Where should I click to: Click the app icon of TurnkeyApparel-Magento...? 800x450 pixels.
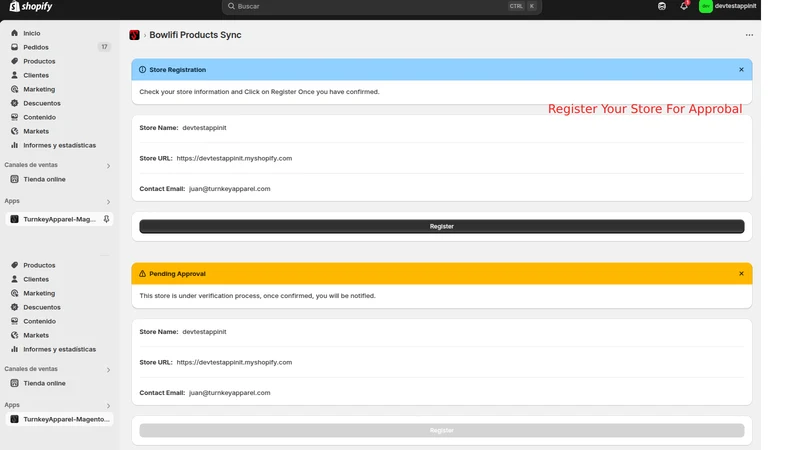[14, 419]
